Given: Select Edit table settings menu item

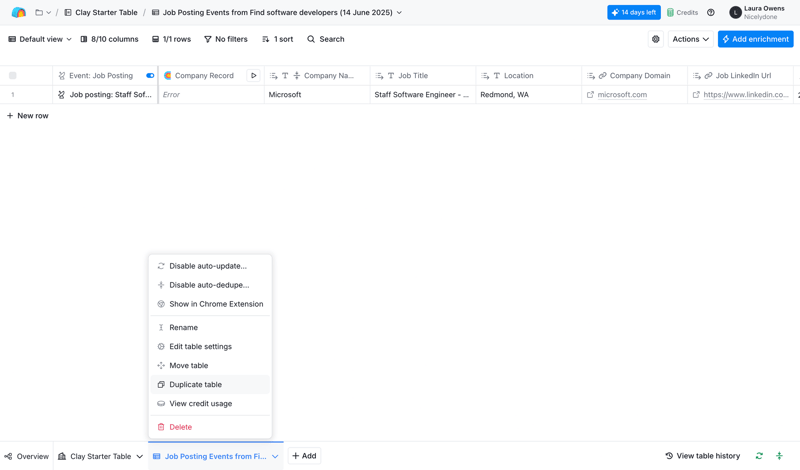Looking at the screenshot, I should pyautogui.click(x=210, y=346).
